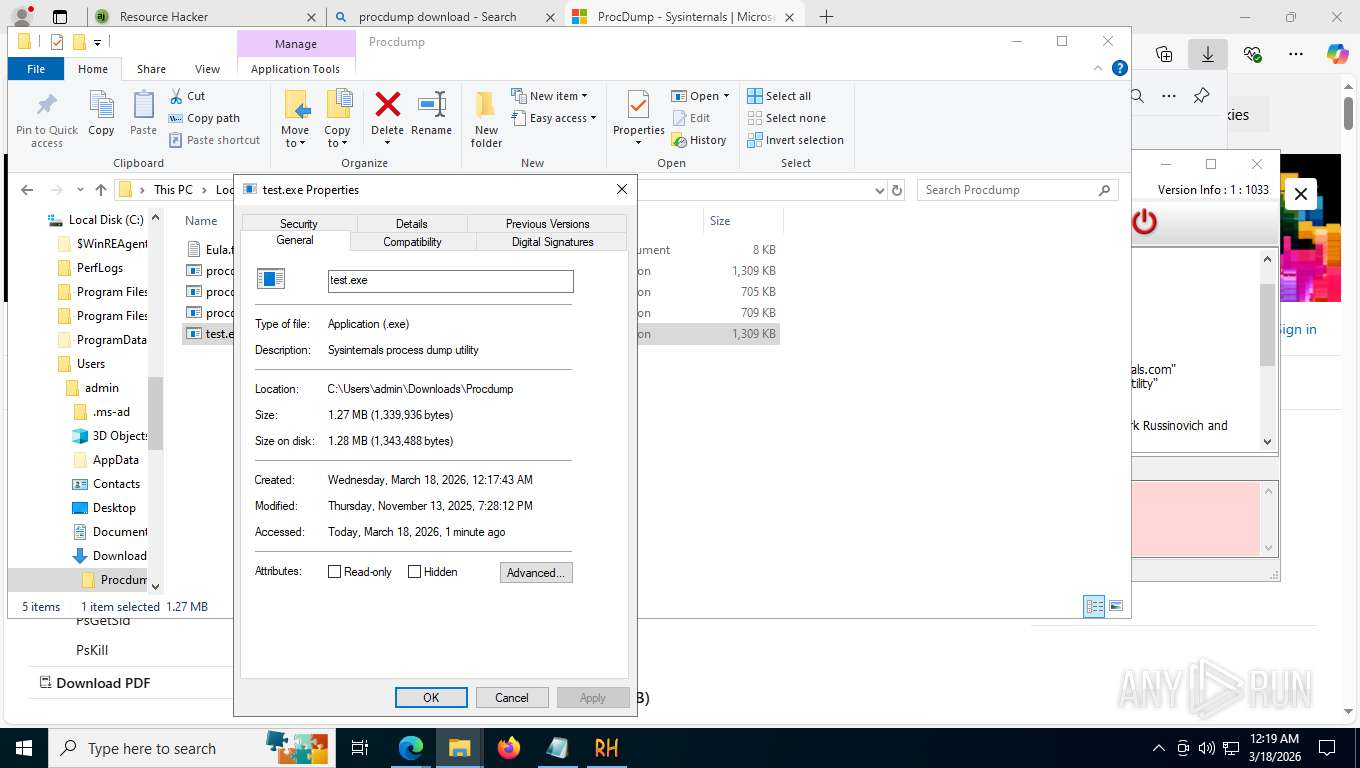Switch to Resource Hacker browser tab
Screen dimensions: 1360x768
click(x=205, y=17)
